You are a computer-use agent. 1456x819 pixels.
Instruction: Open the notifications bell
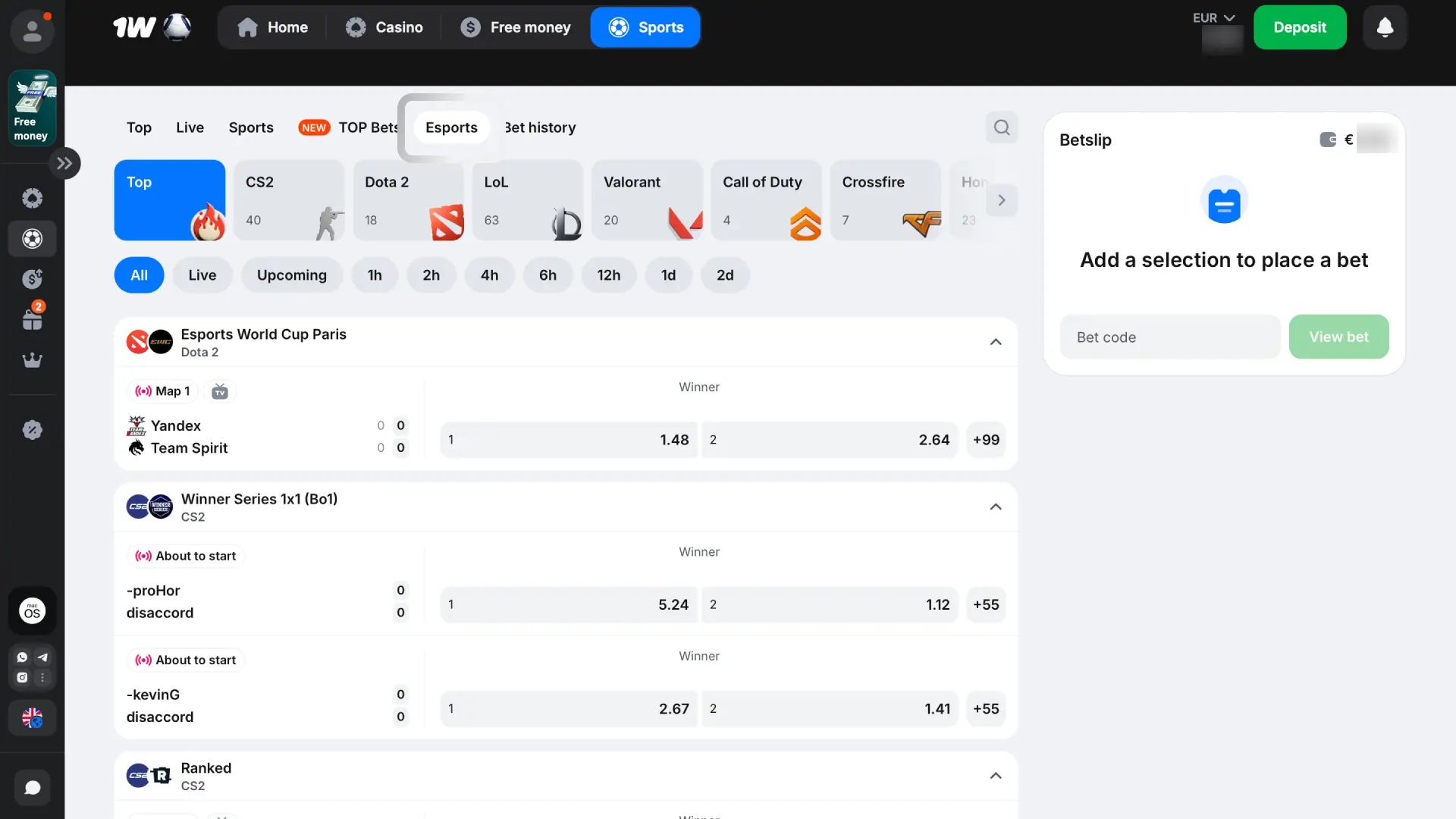[x=1385, y=27]
